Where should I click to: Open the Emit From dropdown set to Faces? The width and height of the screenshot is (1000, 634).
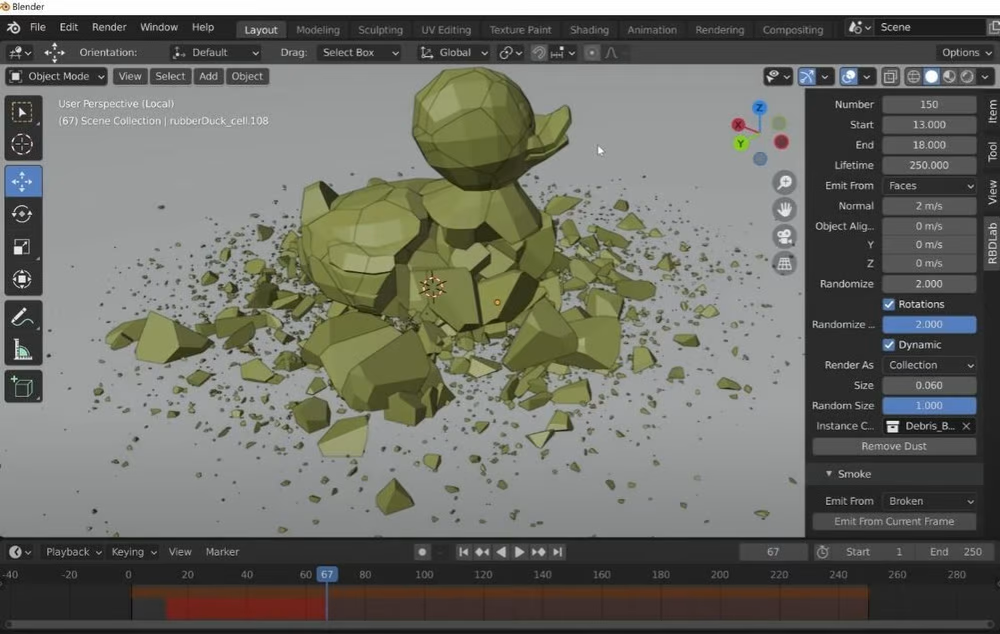(929, 185)
